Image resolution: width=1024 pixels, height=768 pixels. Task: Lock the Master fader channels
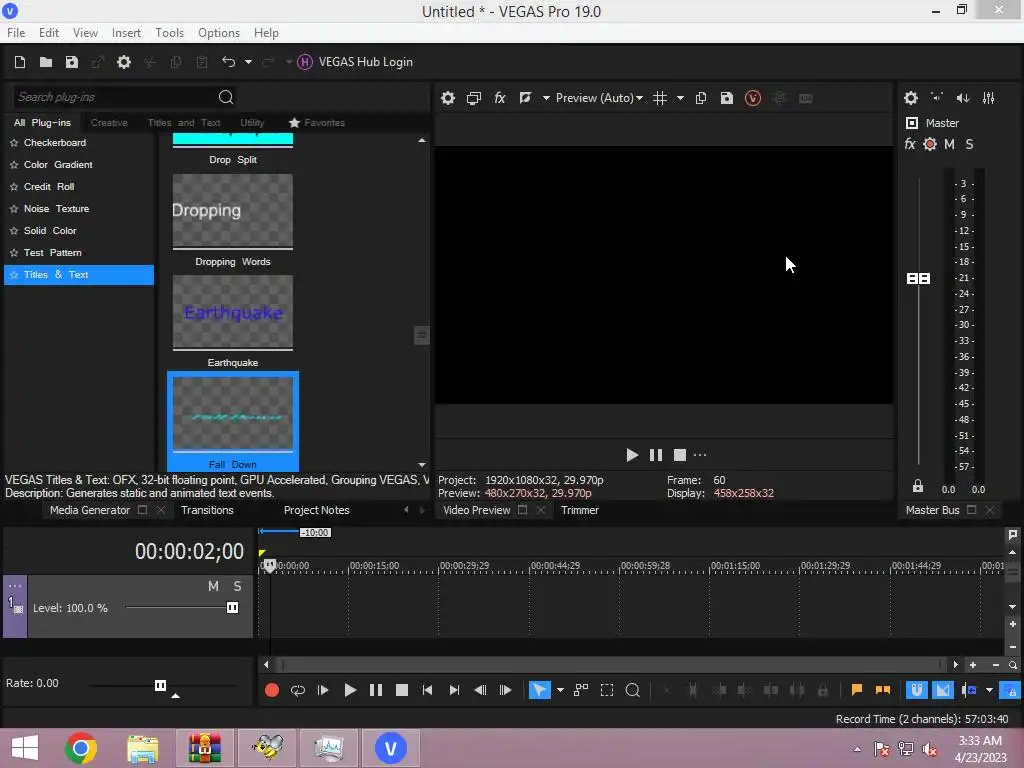coord(918,486)
